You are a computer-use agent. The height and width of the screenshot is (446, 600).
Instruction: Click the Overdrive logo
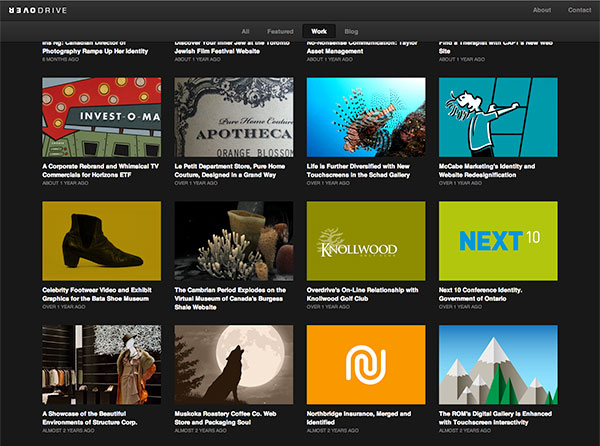38,10
